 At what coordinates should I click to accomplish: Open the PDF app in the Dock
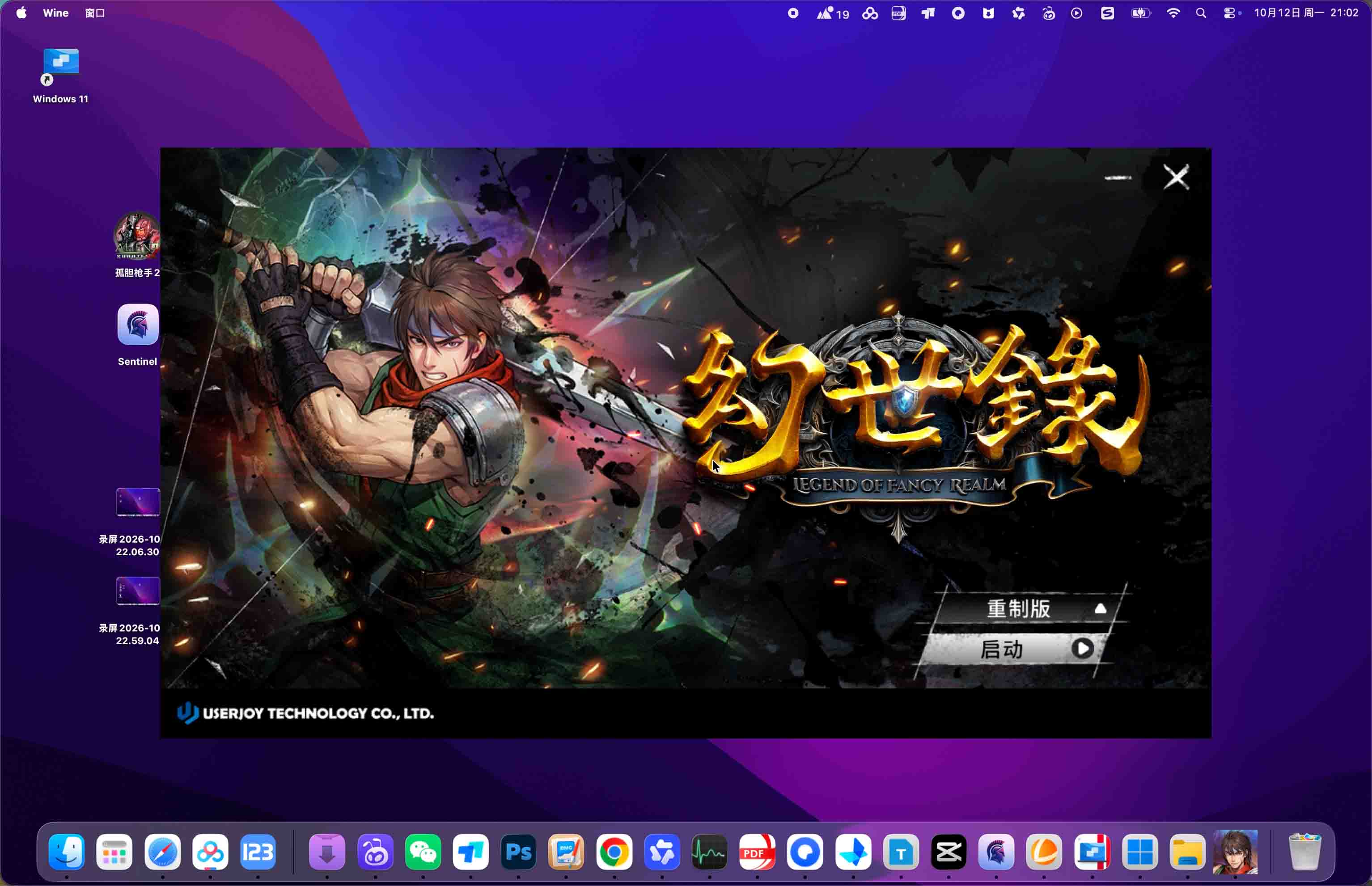point(758,852)
